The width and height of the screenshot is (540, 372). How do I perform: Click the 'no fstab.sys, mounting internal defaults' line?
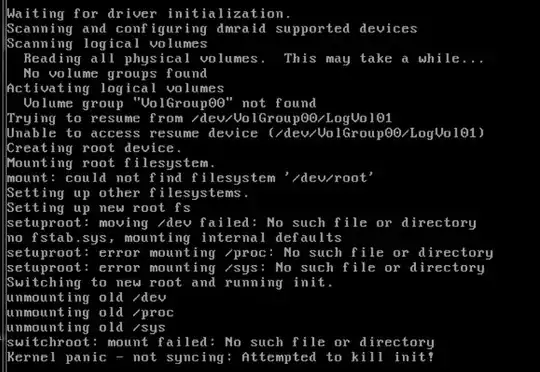pyautogui.click(x=174, y=238)
